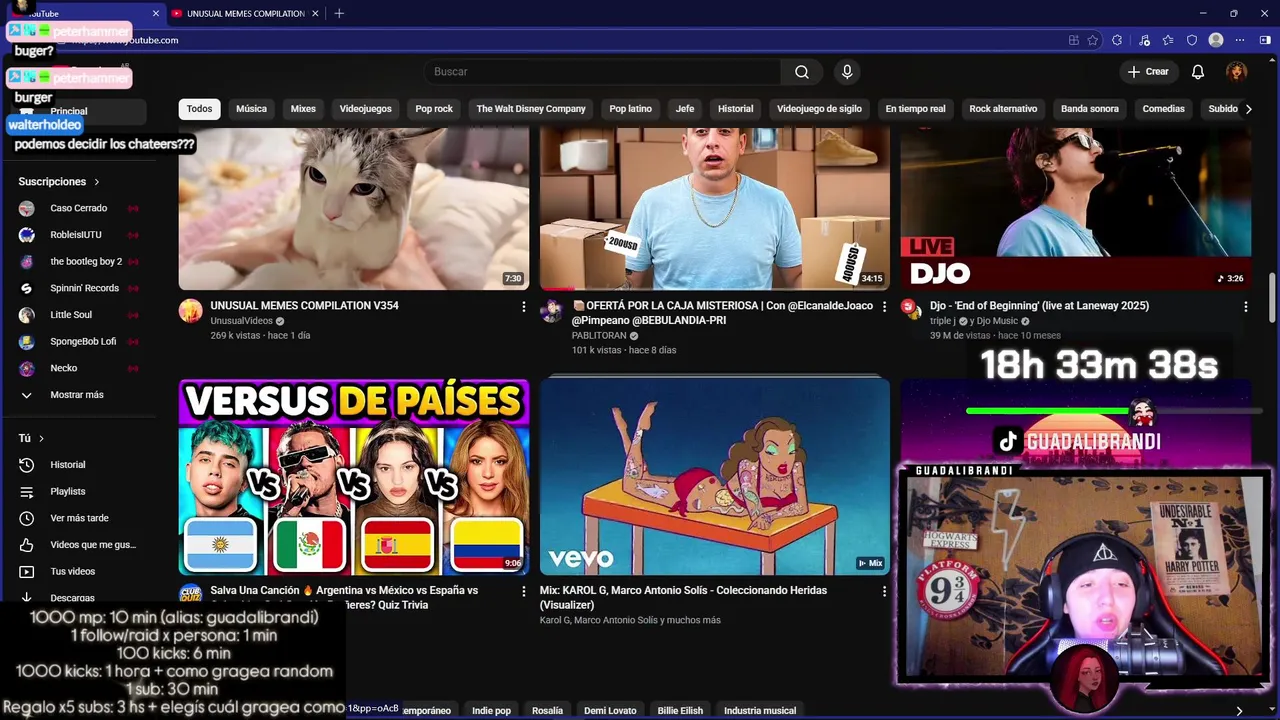Click the search magnifier button
This screenshot has height=720, width=1280.
[802, 72]
